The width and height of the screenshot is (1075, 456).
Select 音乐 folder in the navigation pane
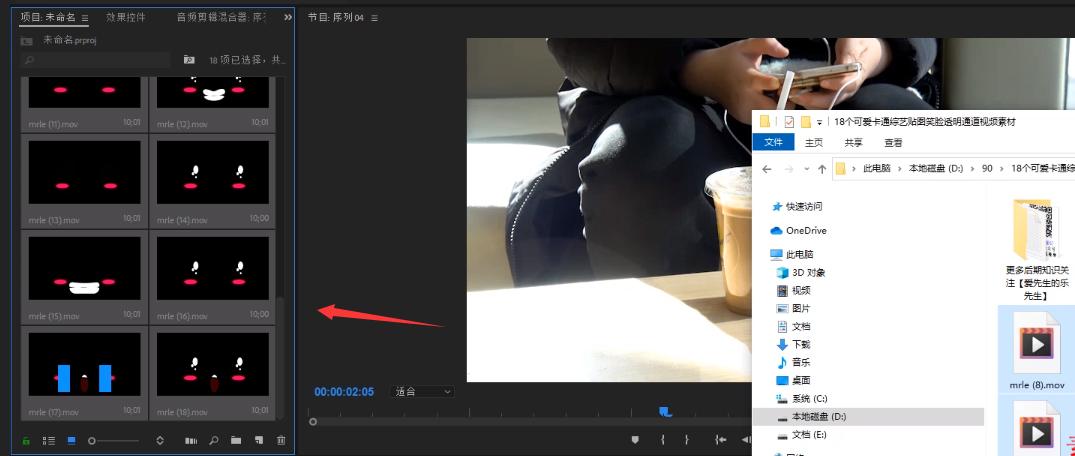[801, 362]
